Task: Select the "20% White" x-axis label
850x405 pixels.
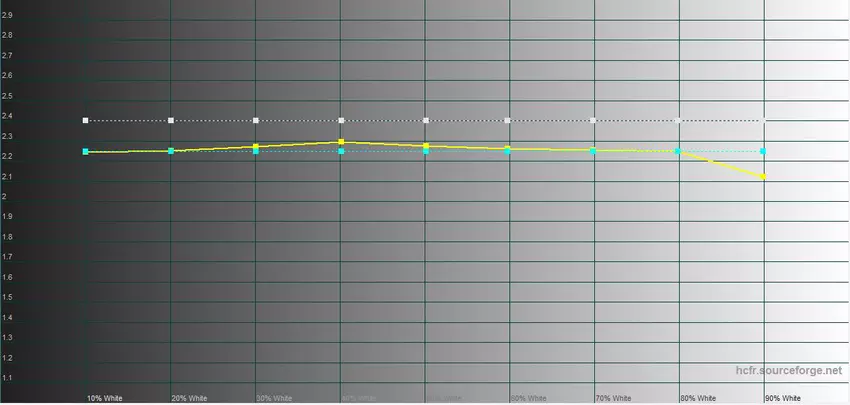Action: click(190, 398)
